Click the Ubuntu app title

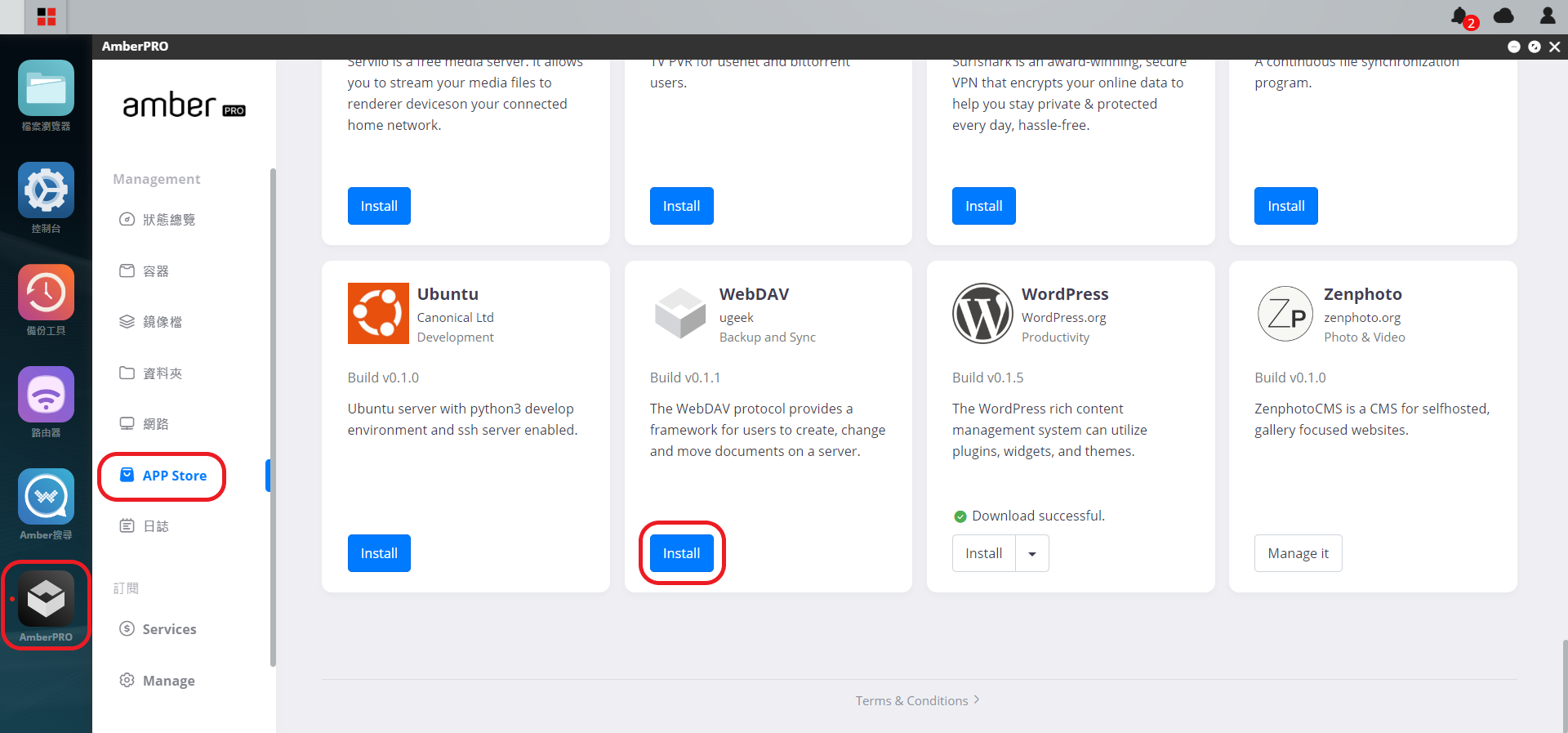[448, 293]
